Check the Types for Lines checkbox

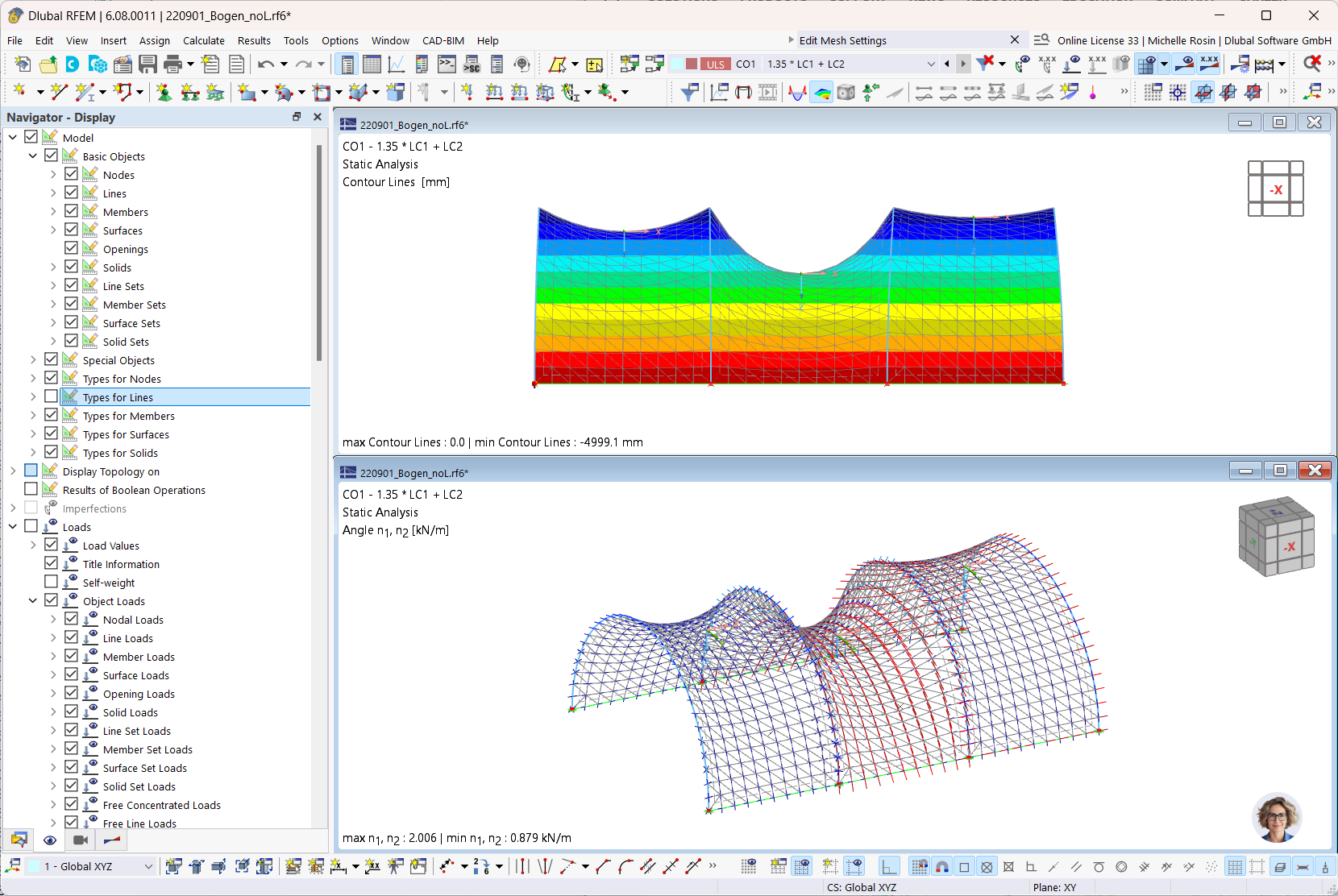point(51,396)
